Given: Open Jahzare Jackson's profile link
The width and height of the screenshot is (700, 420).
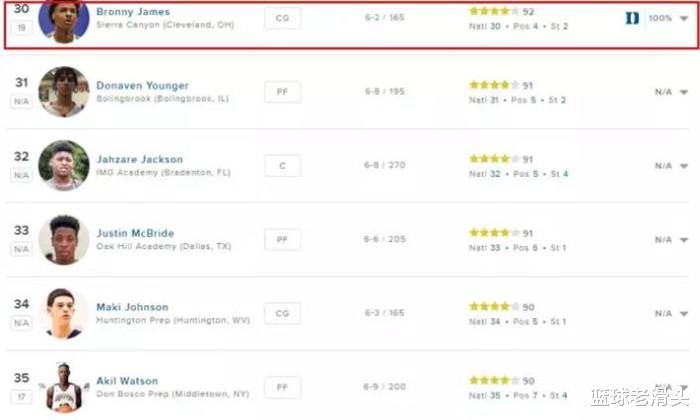Looking at the screenshot, I should click(x=139, y=159).
